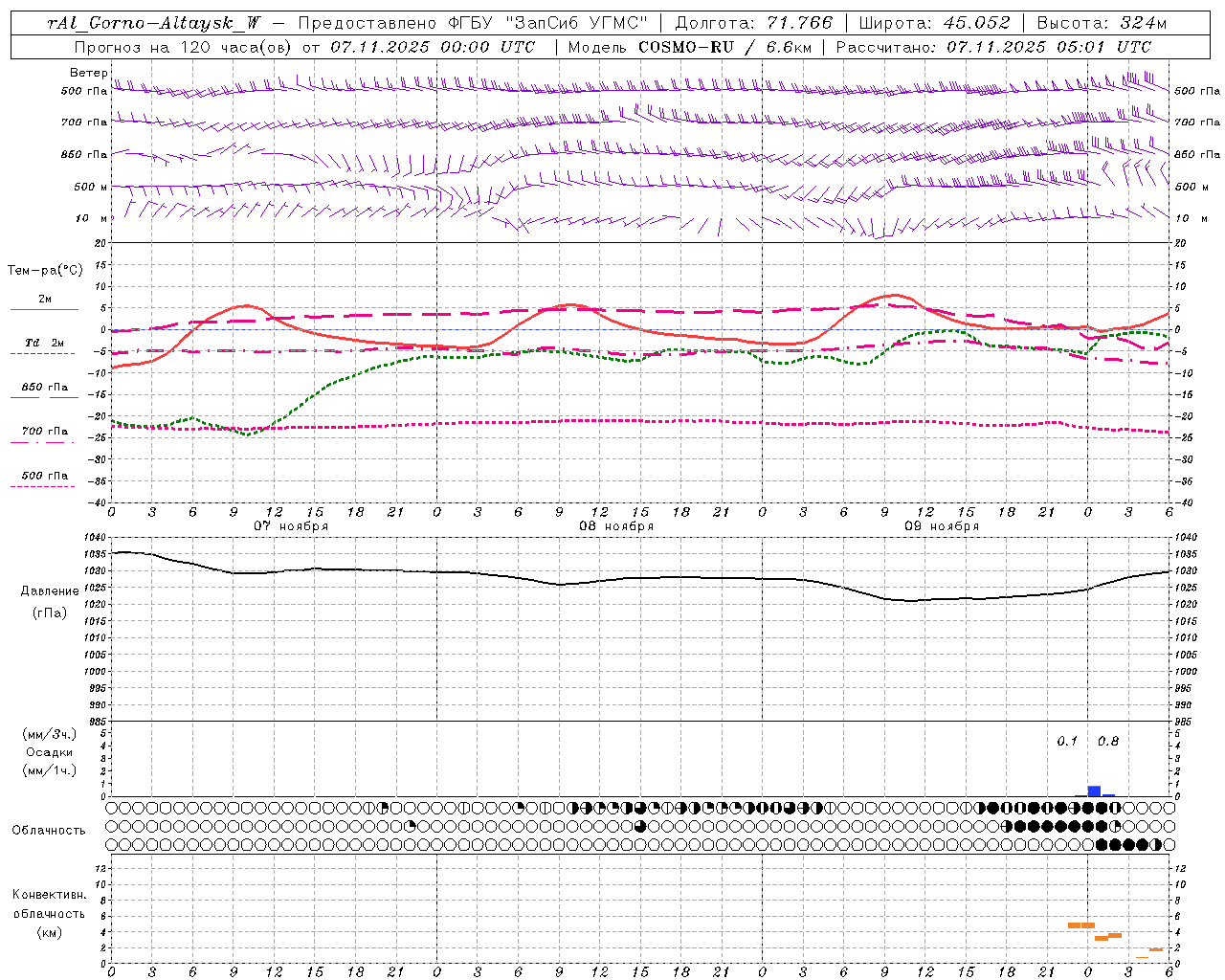This screenshot has height=980, width=1225.
Task: Click the 07 ноября date label
Action: tap(291, 526)
